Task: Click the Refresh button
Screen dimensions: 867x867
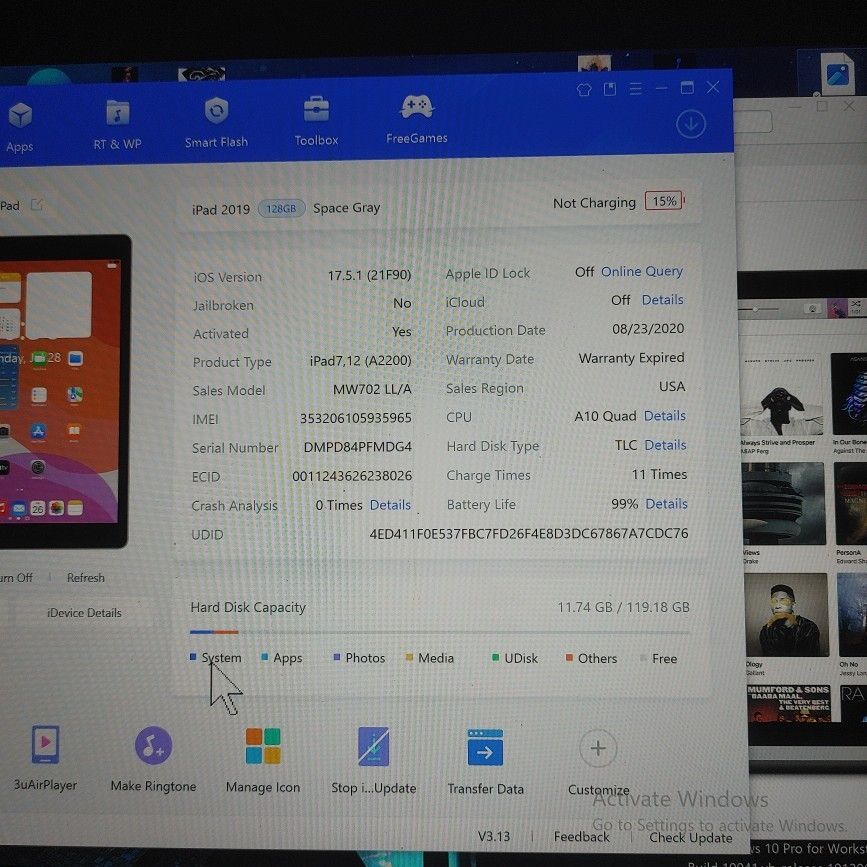Action: point(86,578)
